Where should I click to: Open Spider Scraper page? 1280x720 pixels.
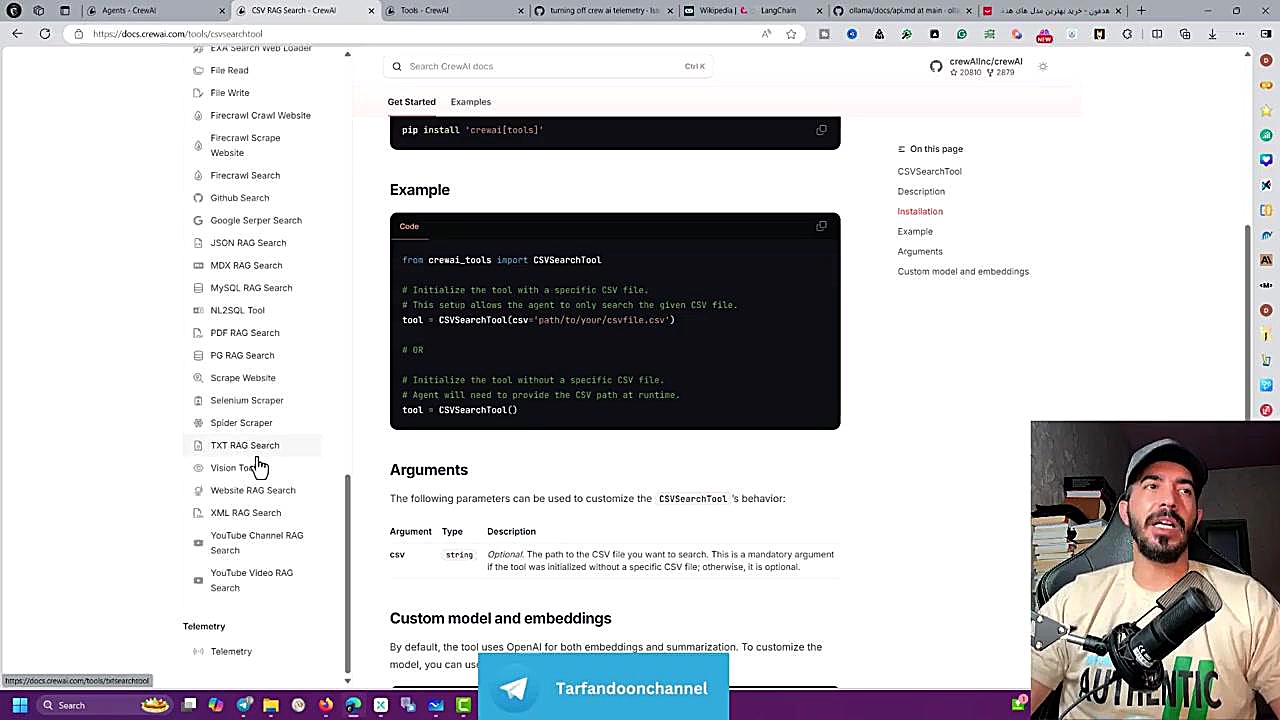(241, 423)
